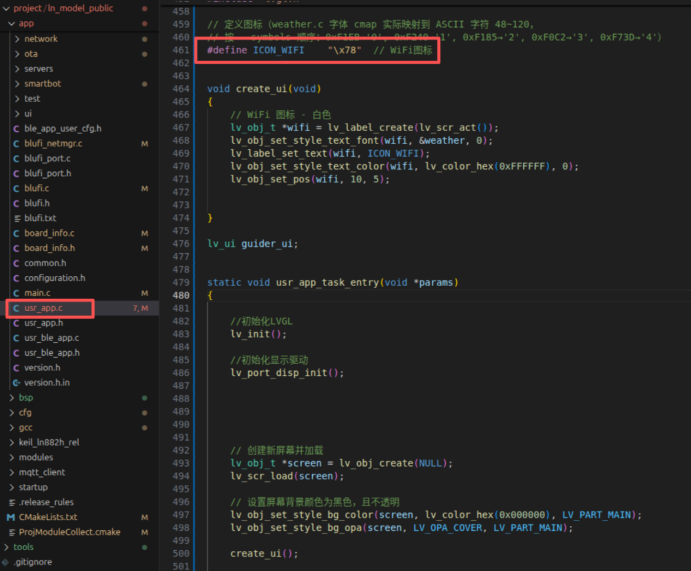
Task: Open blufi.txt file
Action: pyautogui.click(x=40, y=218)
